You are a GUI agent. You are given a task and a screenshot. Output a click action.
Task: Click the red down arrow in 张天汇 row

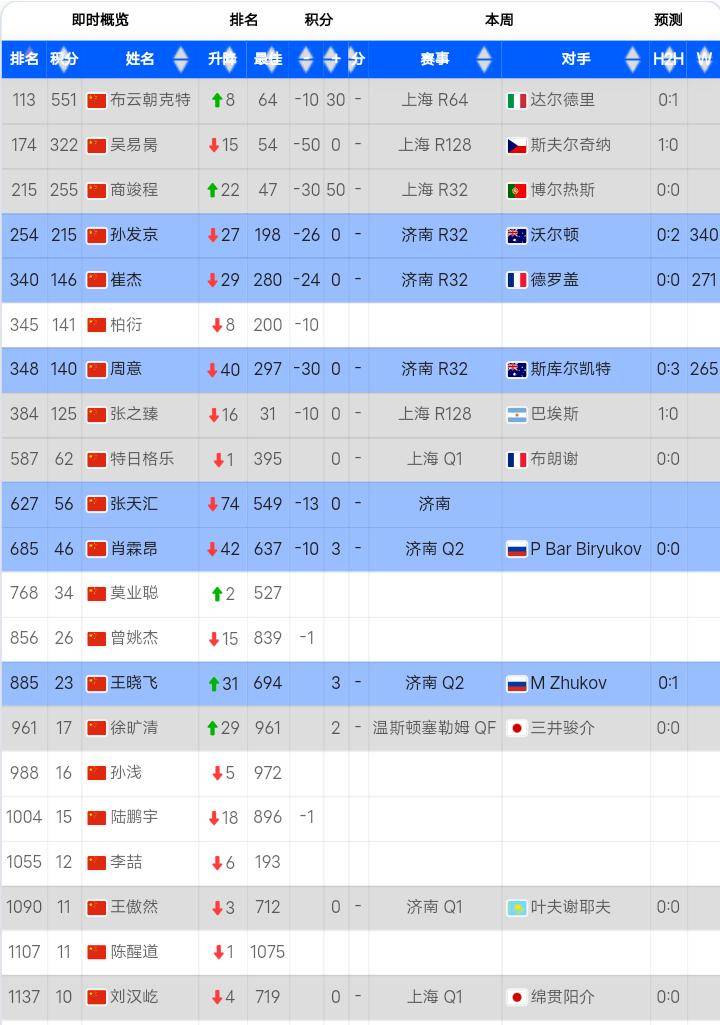tap(213, 504)
